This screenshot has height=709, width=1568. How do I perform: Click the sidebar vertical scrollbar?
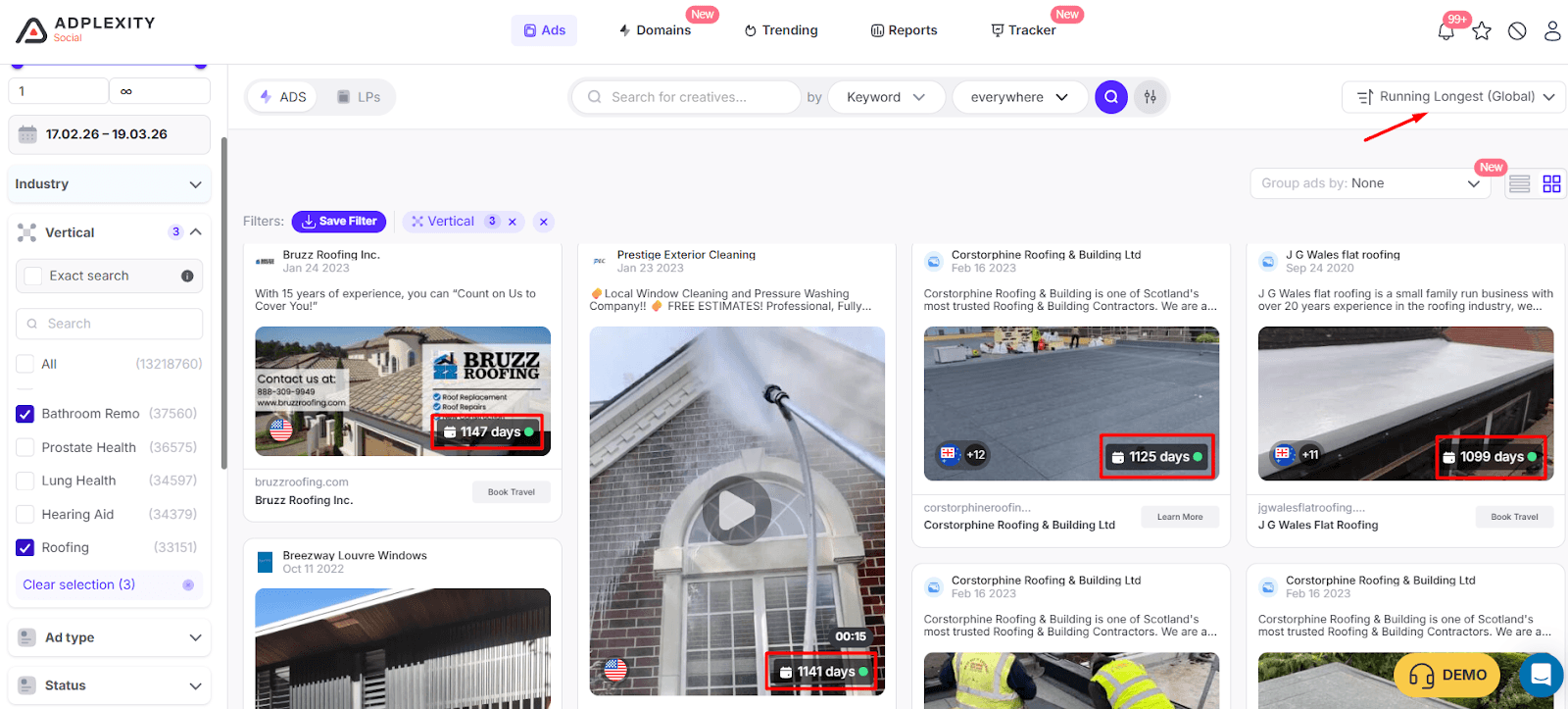coord(224,304)
